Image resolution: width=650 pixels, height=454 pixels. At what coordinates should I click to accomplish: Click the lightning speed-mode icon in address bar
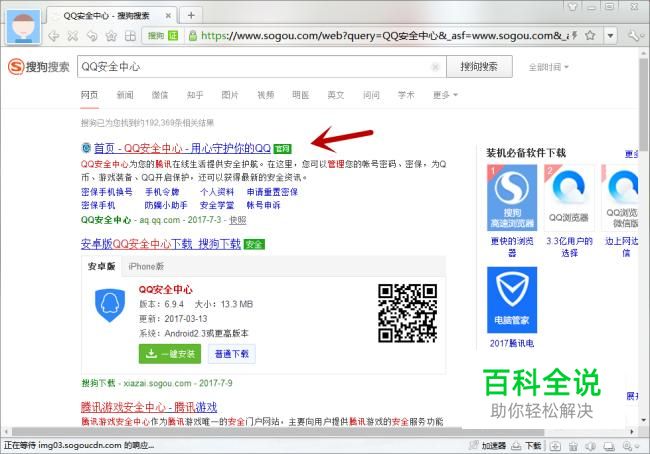click(x=575, y=36)
